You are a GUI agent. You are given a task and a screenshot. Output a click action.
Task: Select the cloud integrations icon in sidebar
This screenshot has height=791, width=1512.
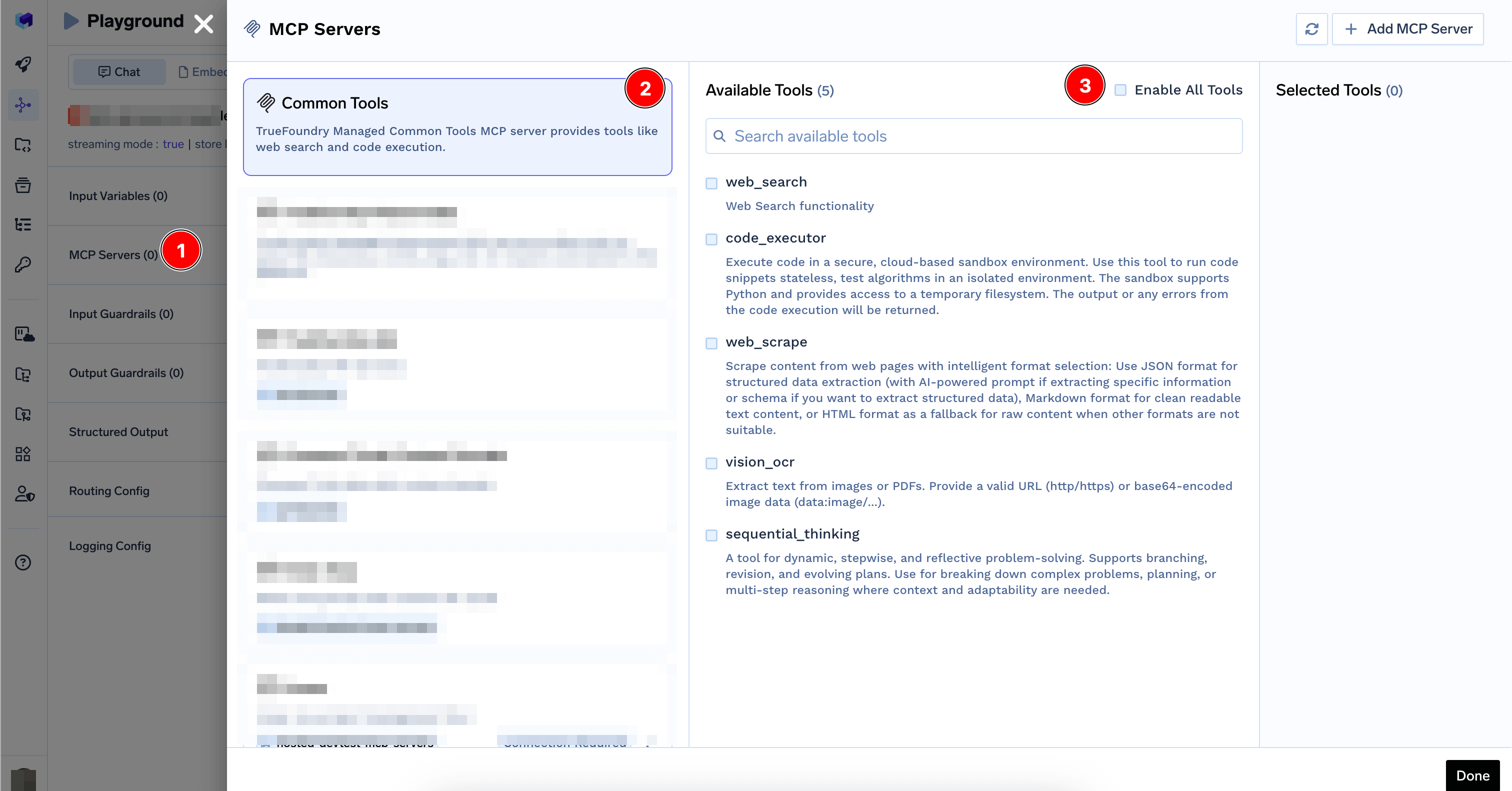click(x=23, y=335)
